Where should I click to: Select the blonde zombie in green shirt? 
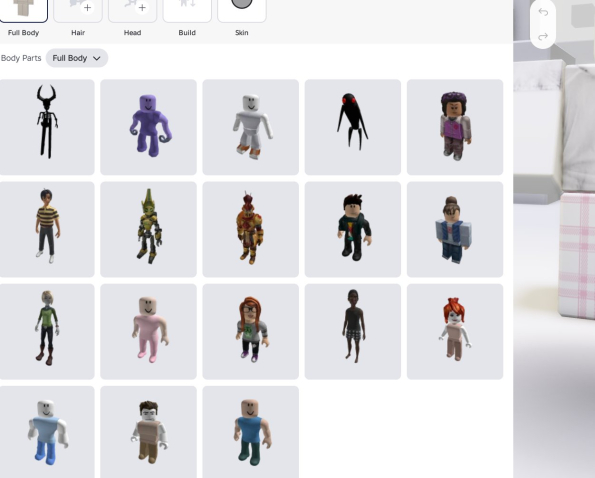pos(47,332)
